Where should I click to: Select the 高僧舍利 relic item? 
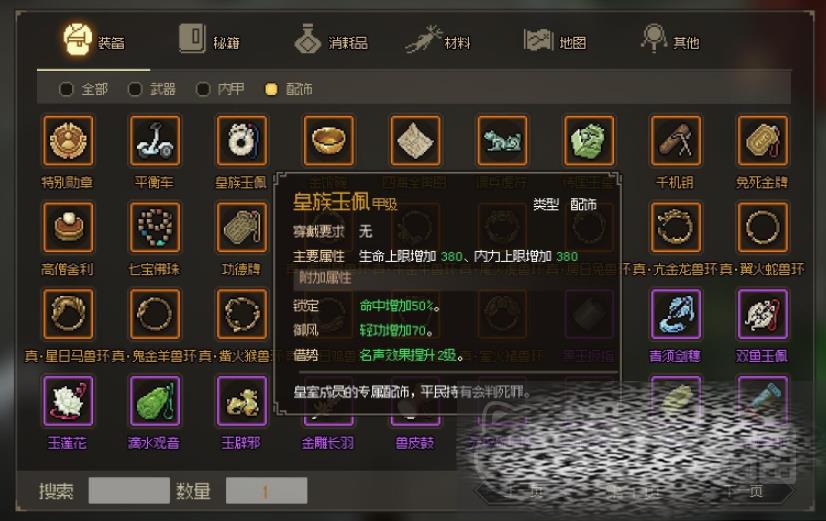click(68, 227)
